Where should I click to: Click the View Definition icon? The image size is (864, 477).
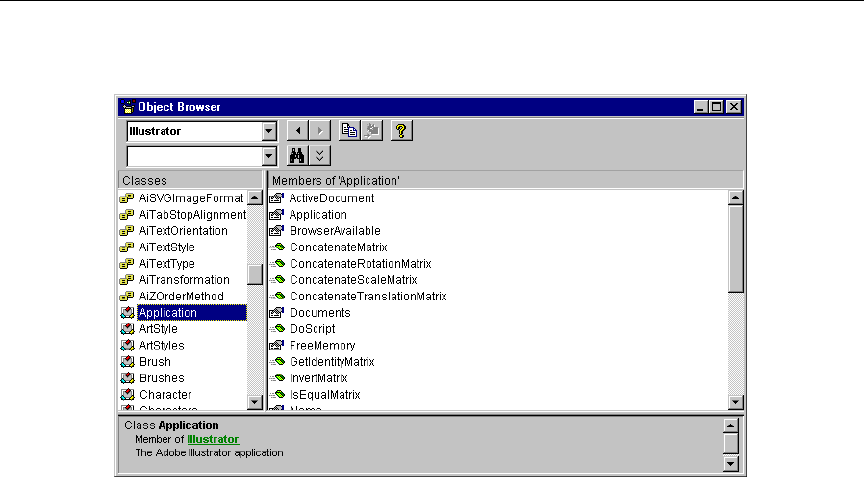(371, 131)
